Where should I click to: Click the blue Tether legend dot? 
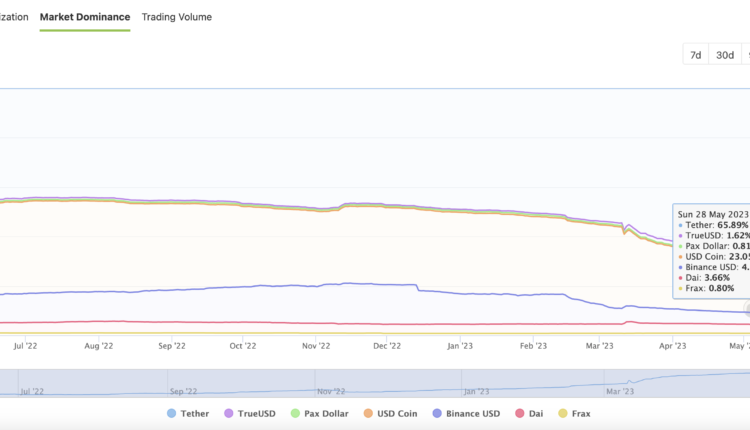coord(172,413)
